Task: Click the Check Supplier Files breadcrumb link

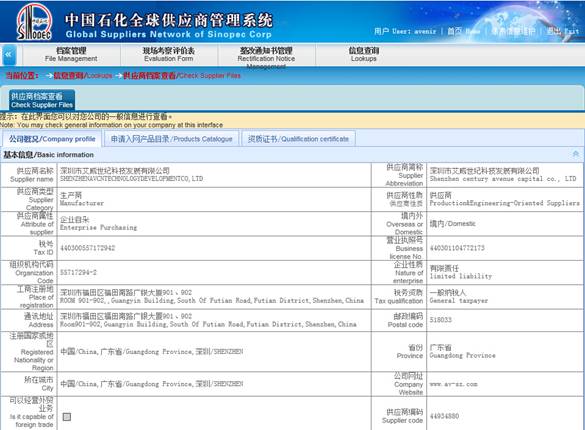Action: point(182,75)
